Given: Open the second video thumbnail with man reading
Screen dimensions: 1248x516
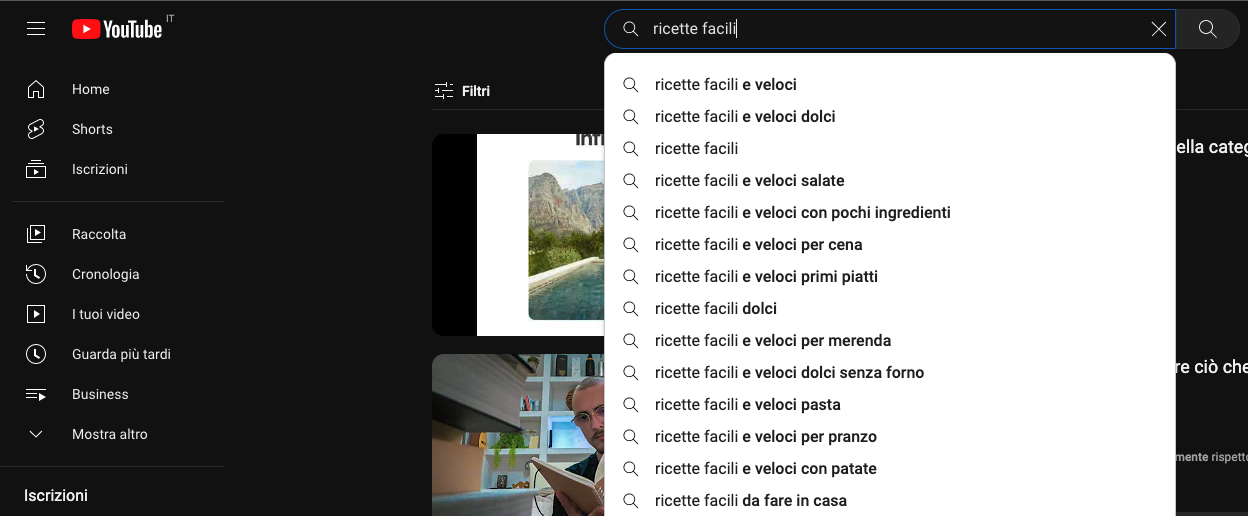Looking at the screenshot, I should pyautogui.click(x=518, y=435).
